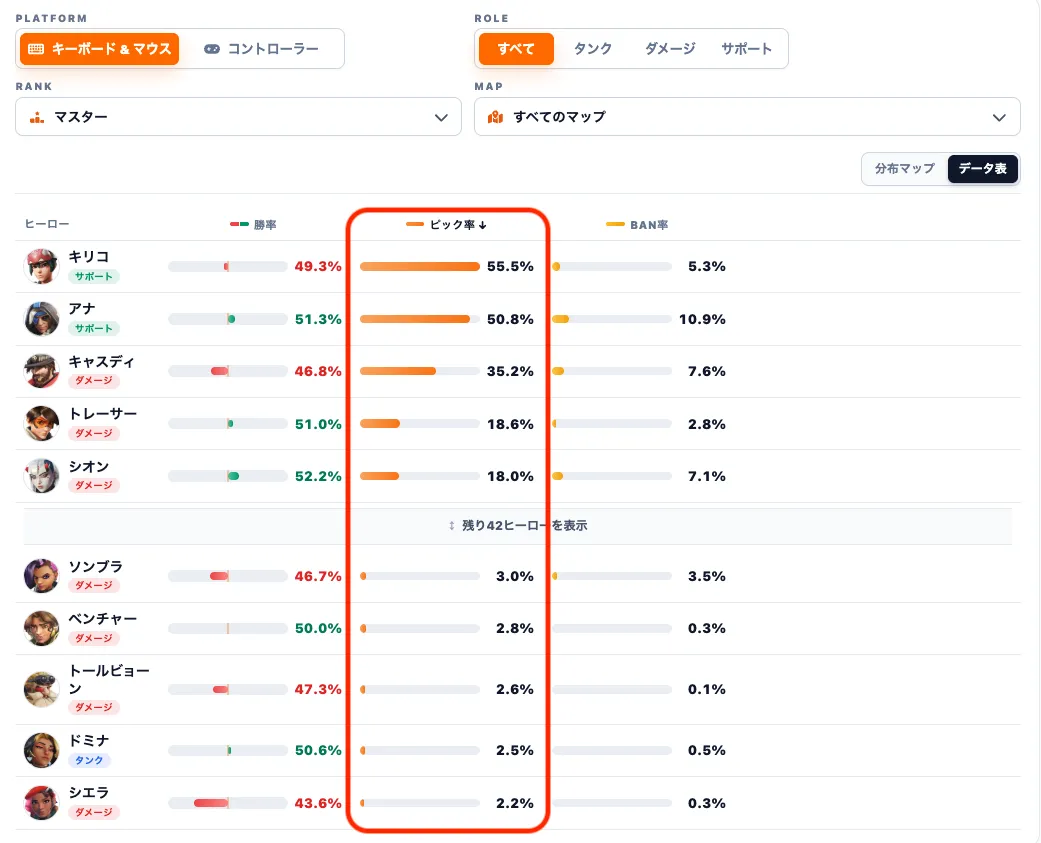Screen dimensions: 1041x843
Task: Switch view to 分布マップ
Action: pyautogui.click(x=904, y=169)
